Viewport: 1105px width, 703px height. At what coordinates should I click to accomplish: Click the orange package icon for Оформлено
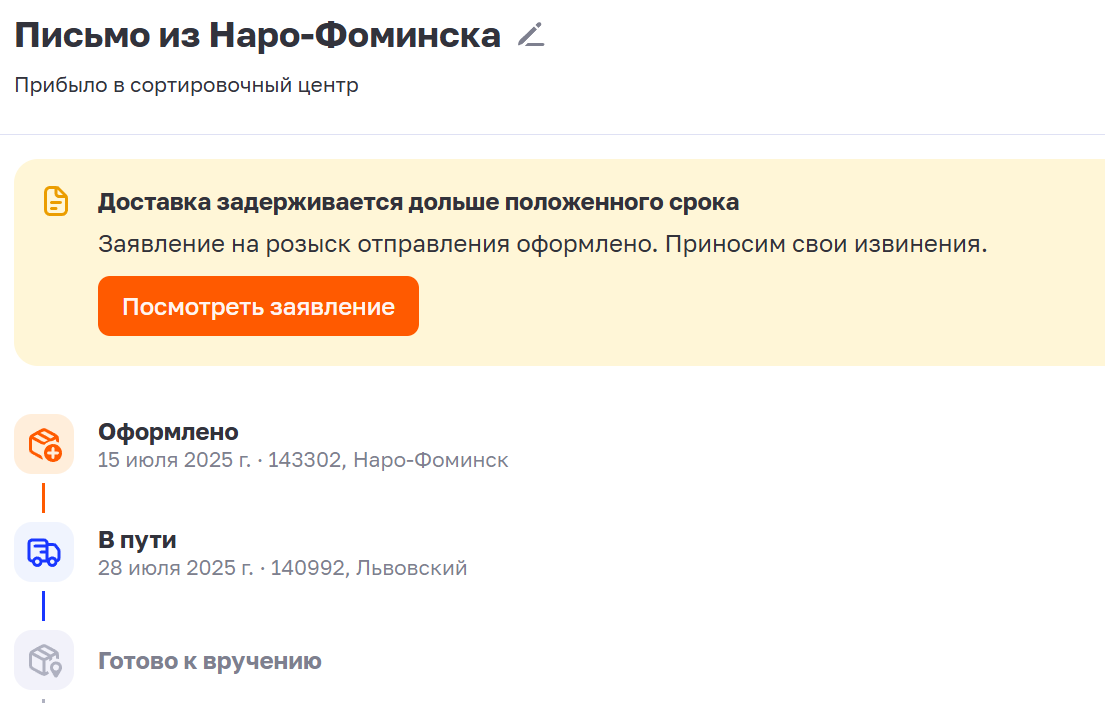click(44, 444)
